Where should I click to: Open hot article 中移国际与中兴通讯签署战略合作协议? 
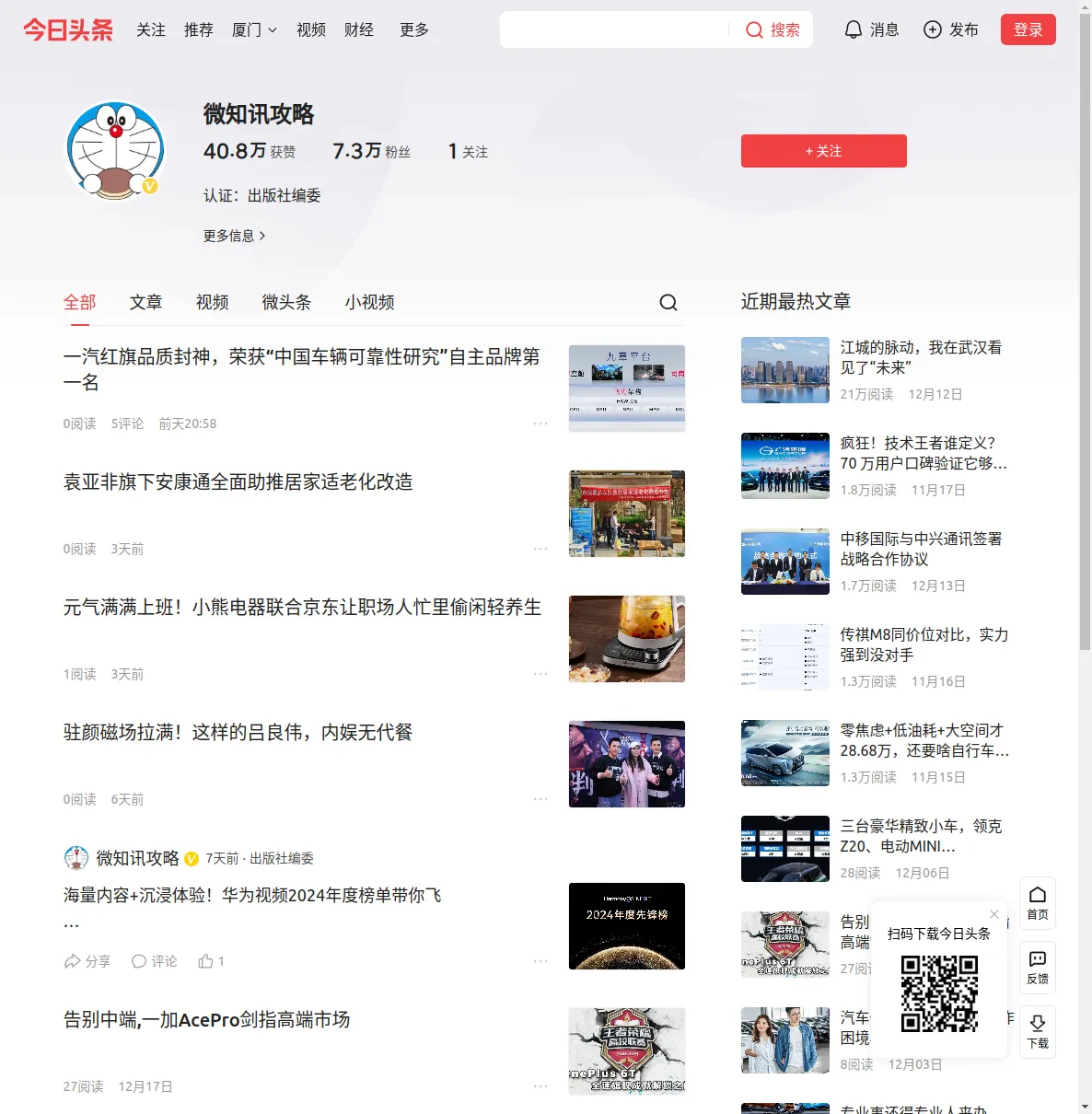point(922,549)
